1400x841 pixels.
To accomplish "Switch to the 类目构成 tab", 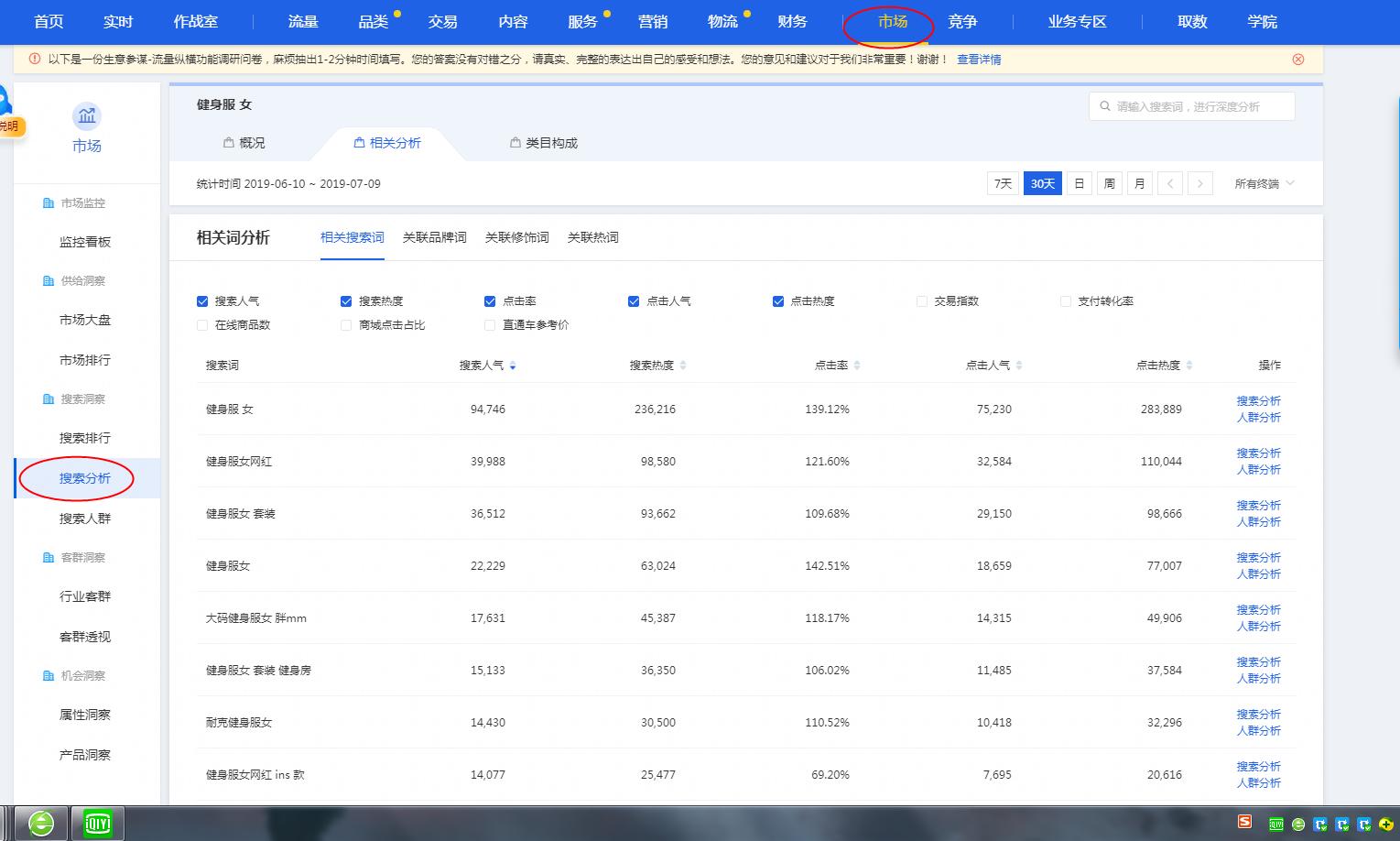I will [553, 142].
